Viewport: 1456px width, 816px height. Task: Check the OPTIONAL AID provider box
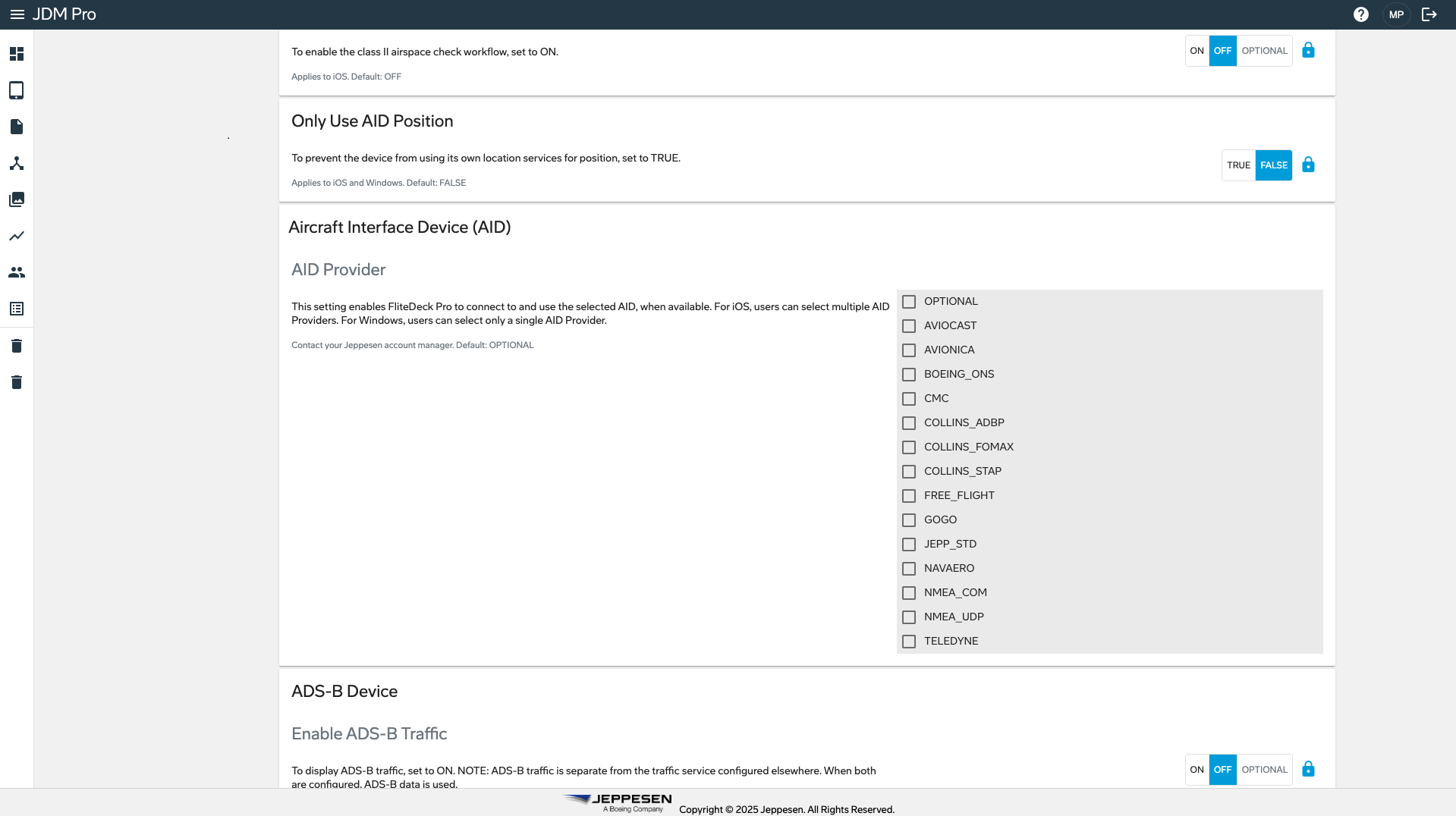[909, 302]
